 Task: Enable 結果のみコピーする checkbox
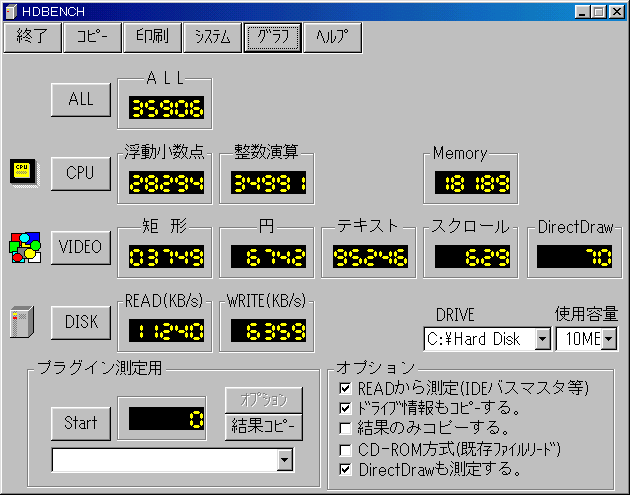click(345, 428)
